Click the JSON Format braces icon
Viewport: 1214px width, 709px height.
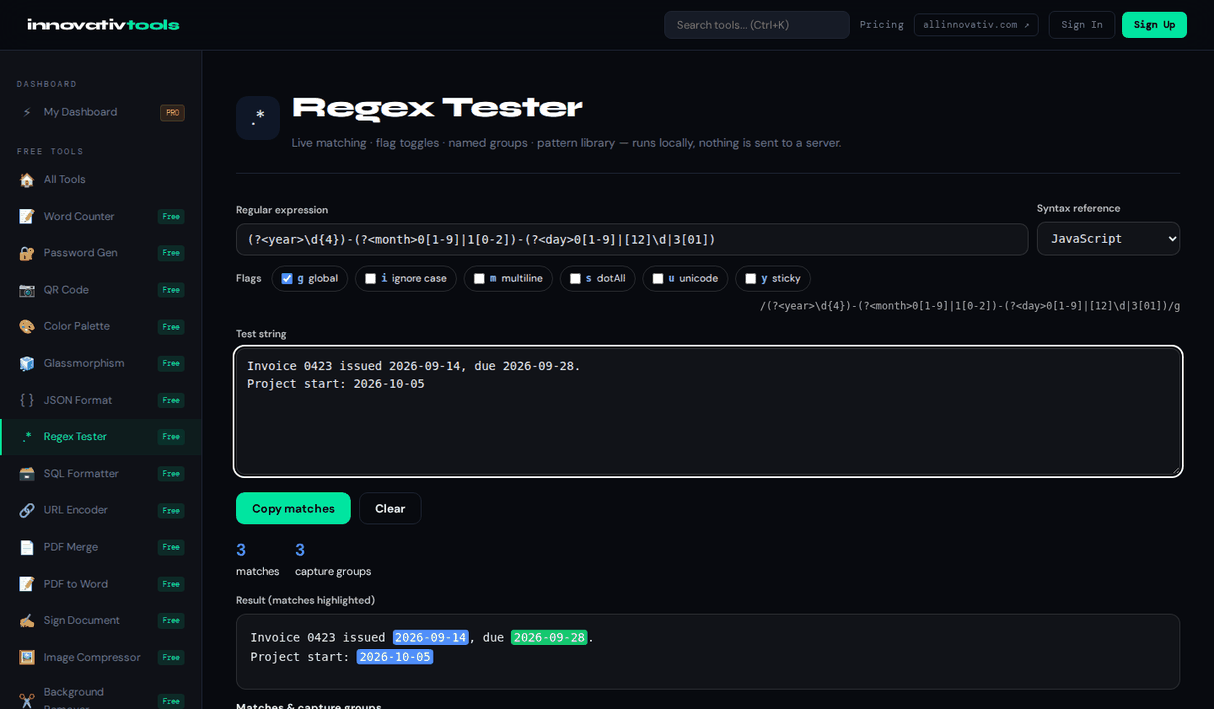[x=27, y=400]
